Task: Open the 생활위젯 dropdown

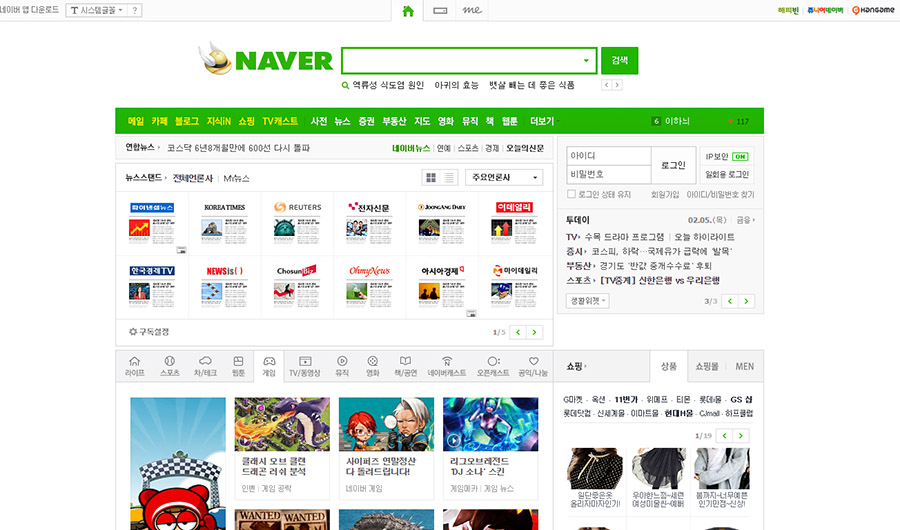Action: tap(588, 301)
